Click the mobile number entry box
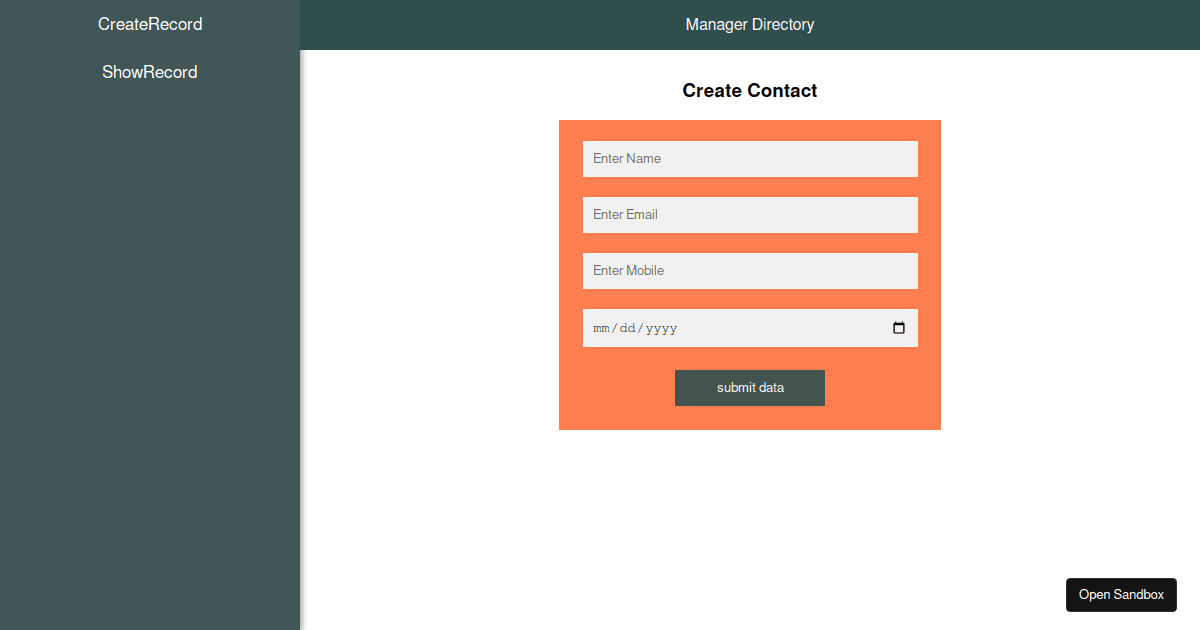 tap(750, 271)
